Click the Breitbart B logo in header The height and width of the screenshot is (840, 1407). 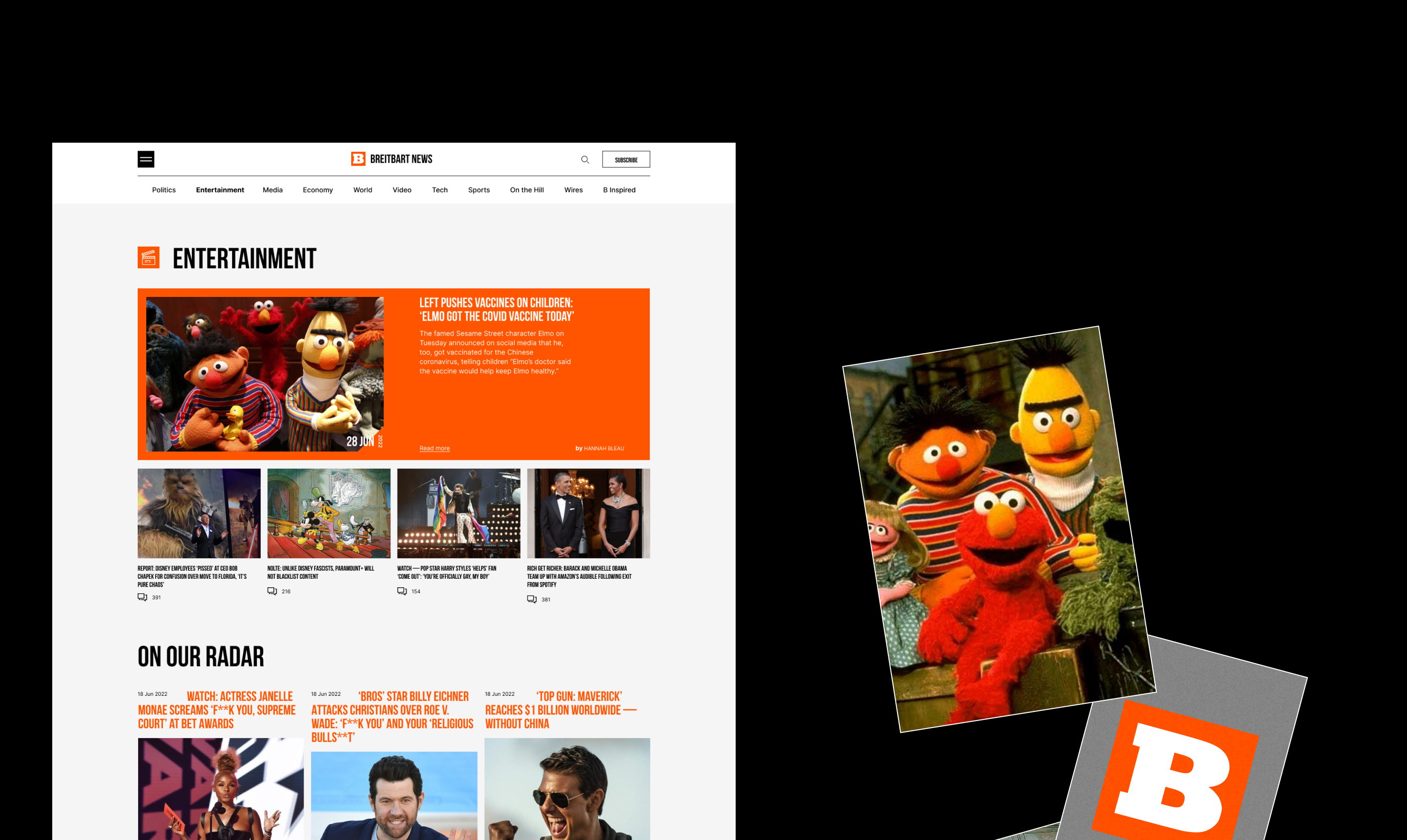pyautogui.click(x=358, y=159)
